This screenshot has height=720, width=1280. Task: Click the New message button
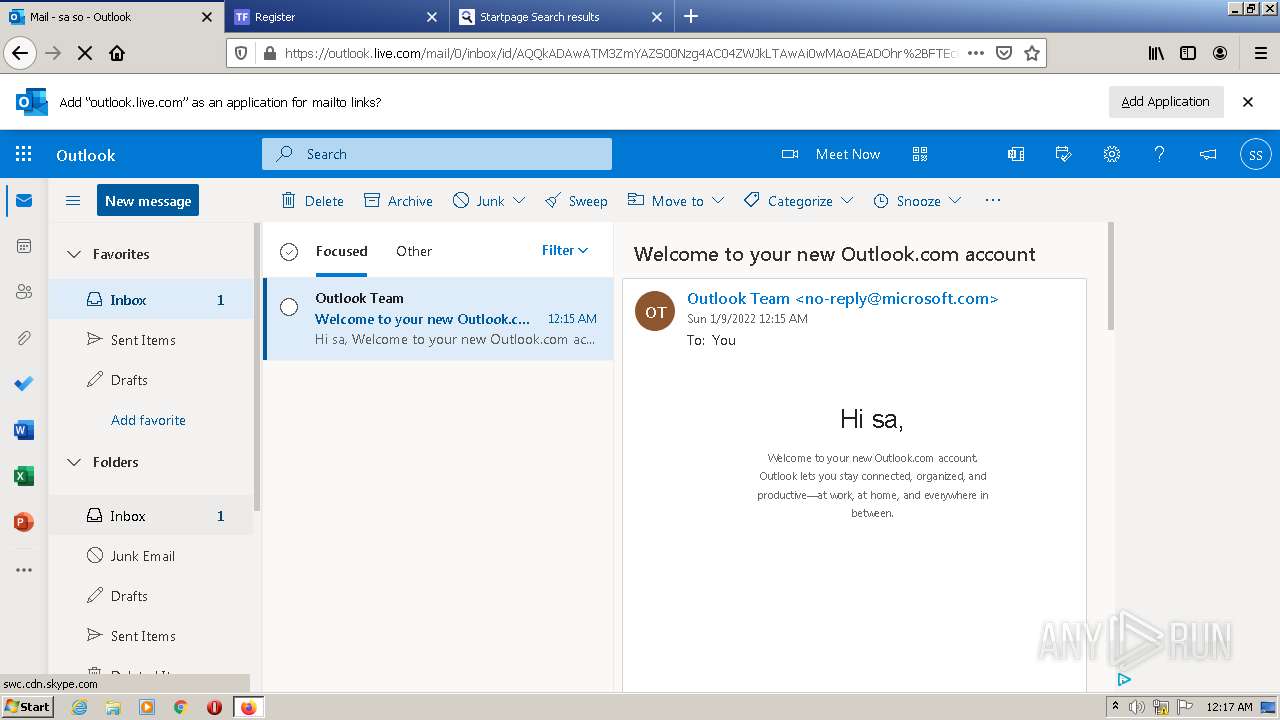(x=148, y=200)
